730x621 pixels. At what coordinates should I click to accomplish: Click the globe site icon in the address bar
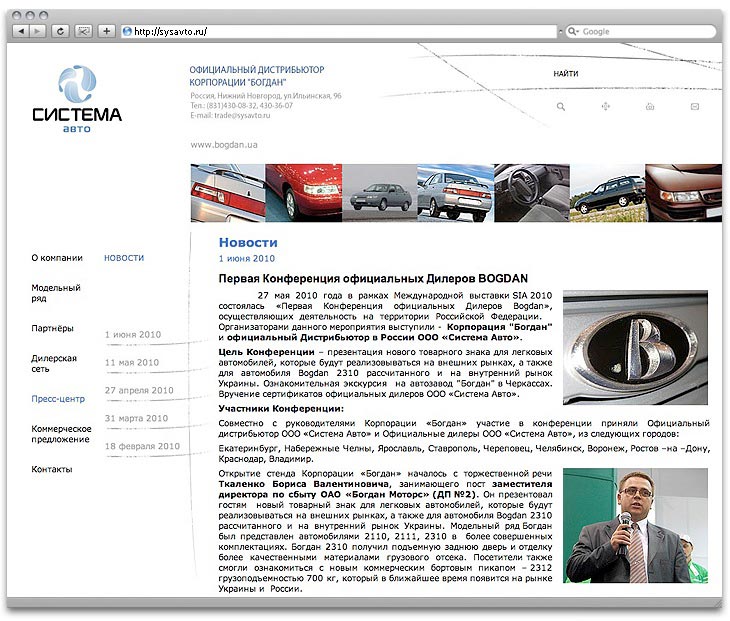click(x=127, y=32)
